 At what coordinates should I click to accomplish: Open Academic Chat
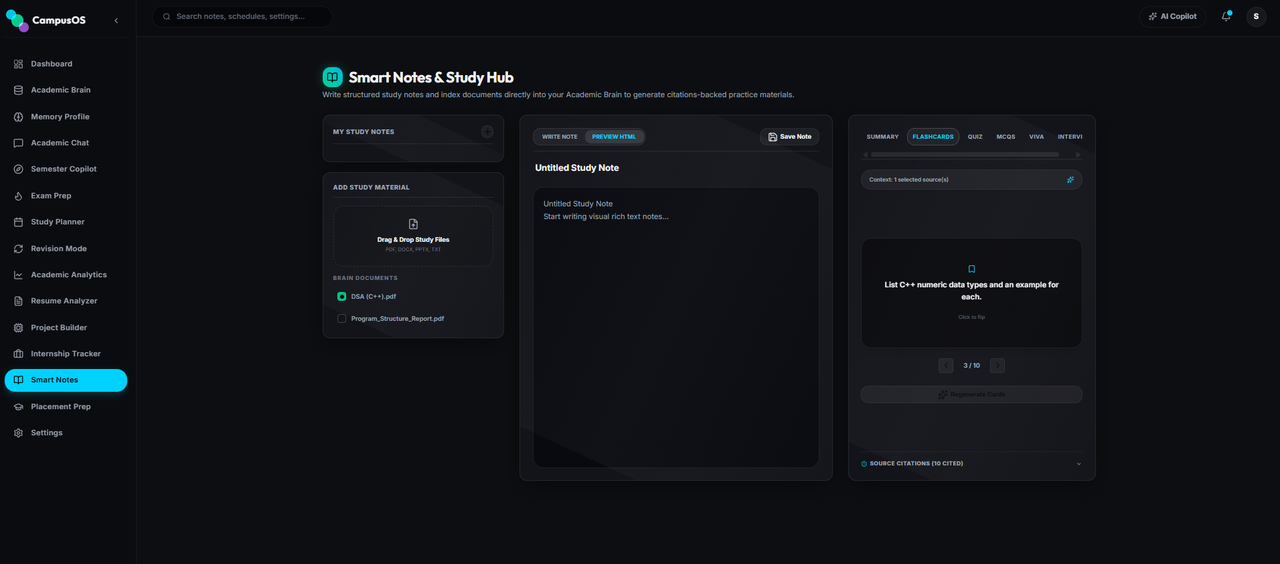(66, 143)
